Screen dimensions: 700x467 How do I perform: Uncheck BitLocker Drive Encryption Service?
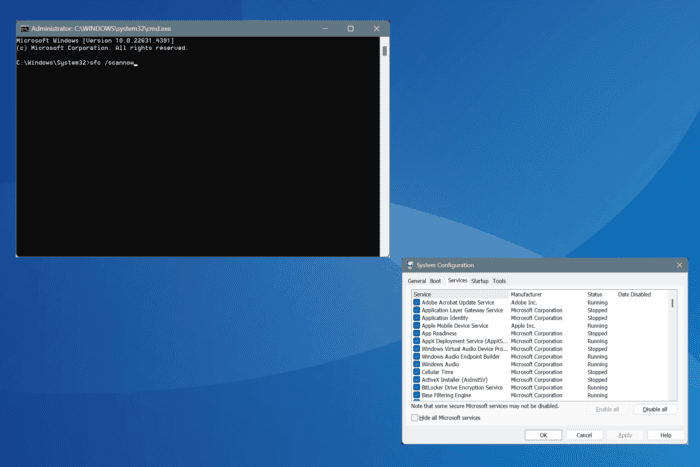pyautogui.click(x=417, y=388)
